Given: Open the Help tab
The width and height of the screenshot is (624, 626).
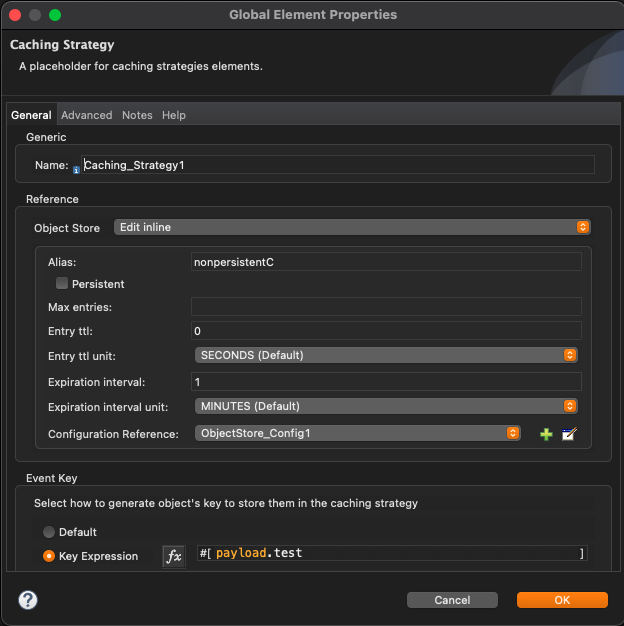Looking at the screenshot, I should click(x=174, y=115).
